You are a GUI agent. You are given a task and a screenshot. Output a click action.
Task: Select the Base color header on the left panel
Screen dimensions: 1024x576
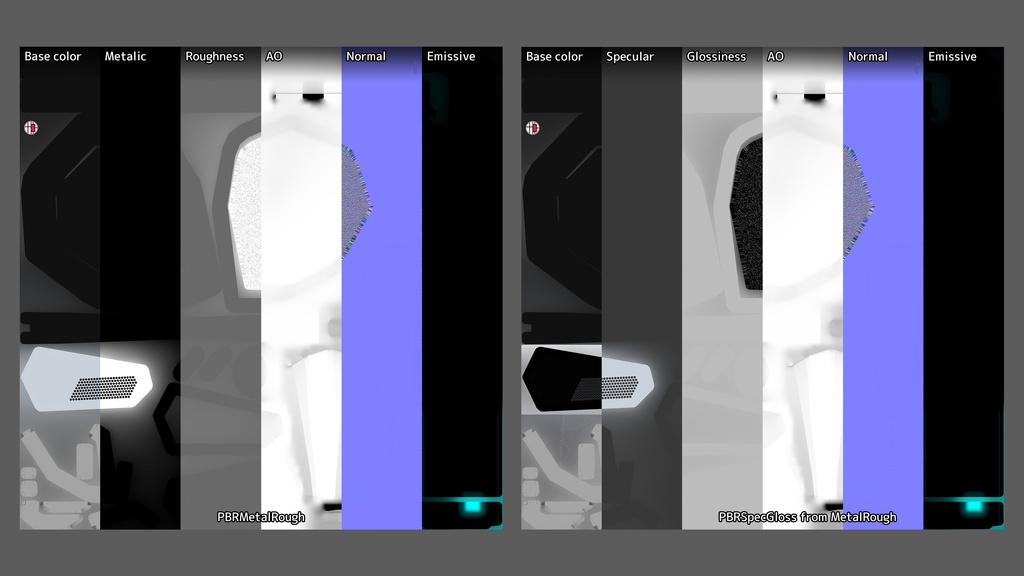coord(53,57)
